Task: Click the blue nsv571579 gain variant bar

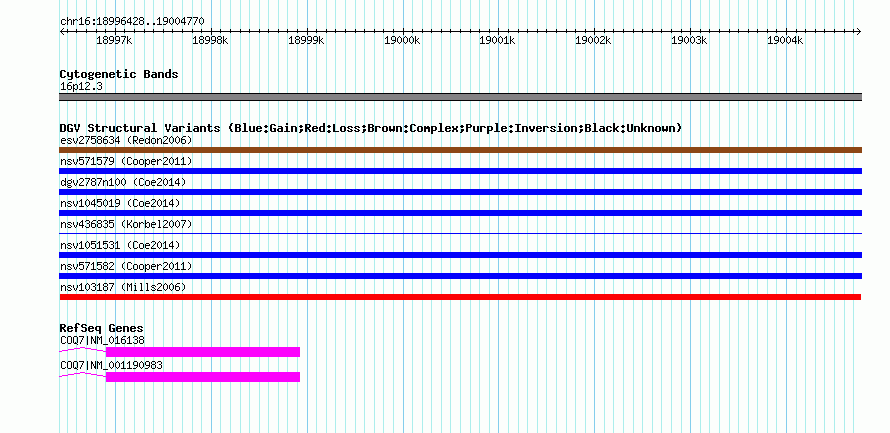Action: point(460,171)
